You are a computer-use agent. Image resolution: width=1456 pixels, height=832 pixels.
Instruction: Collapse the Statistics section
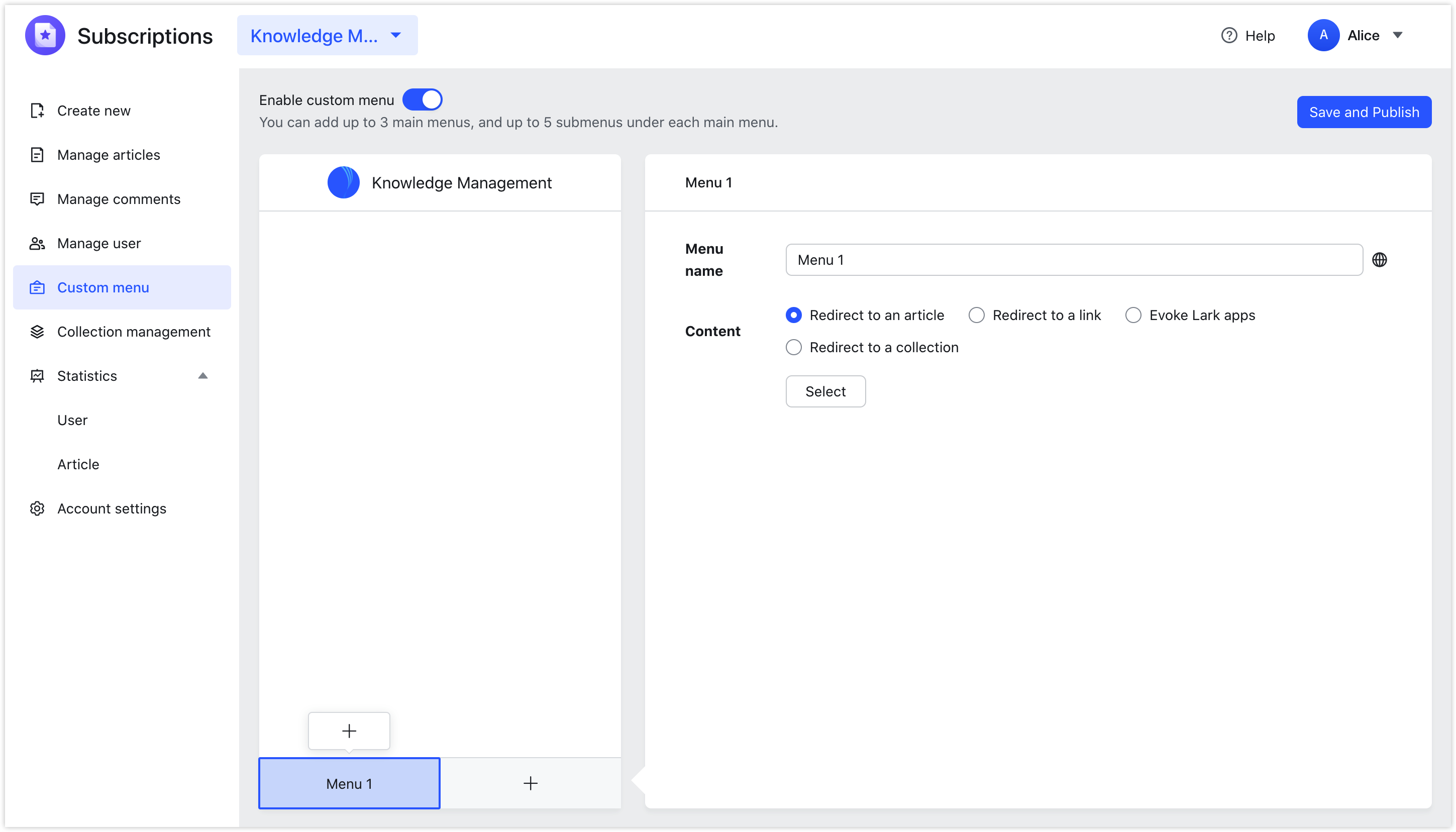pyautogui.click(x=203, y=375)
